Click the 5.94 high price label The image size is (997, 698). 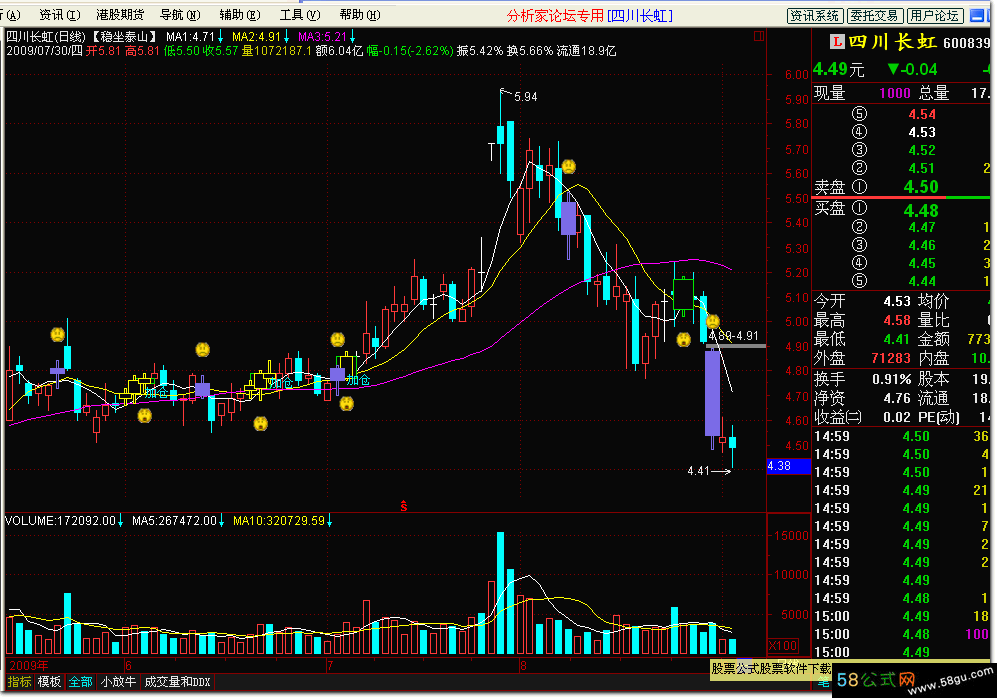click(525, 97)
